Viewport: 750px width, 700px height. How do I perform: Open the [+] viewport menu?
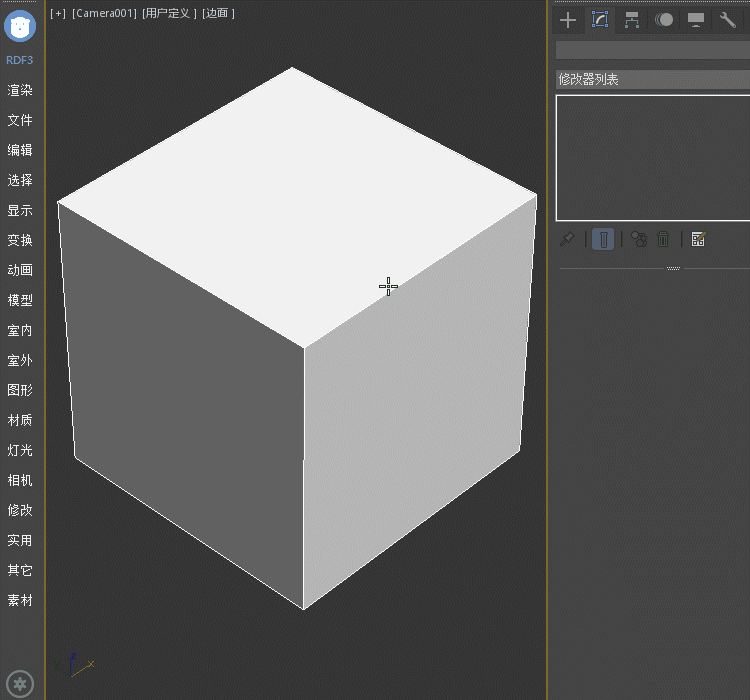pos(58,13)
